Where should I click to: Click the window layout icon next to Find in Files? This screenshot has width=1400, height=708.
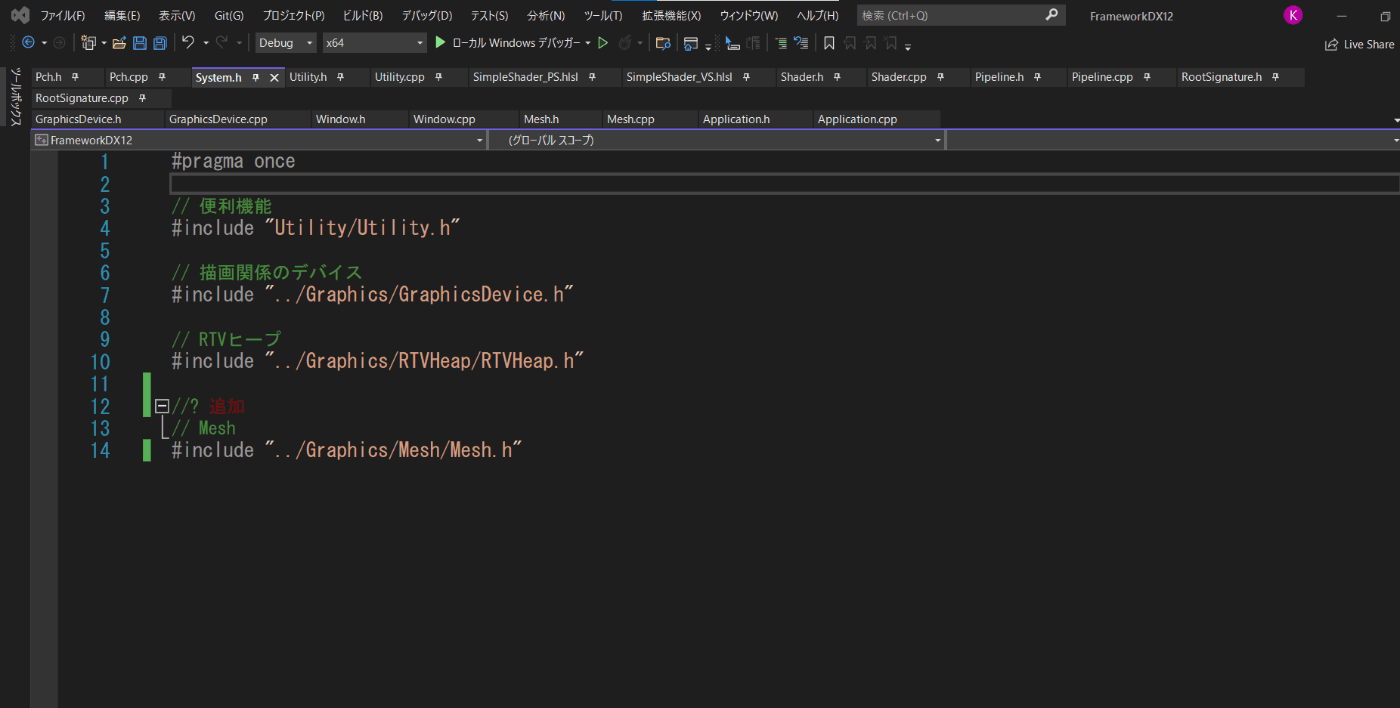(690, 43)
